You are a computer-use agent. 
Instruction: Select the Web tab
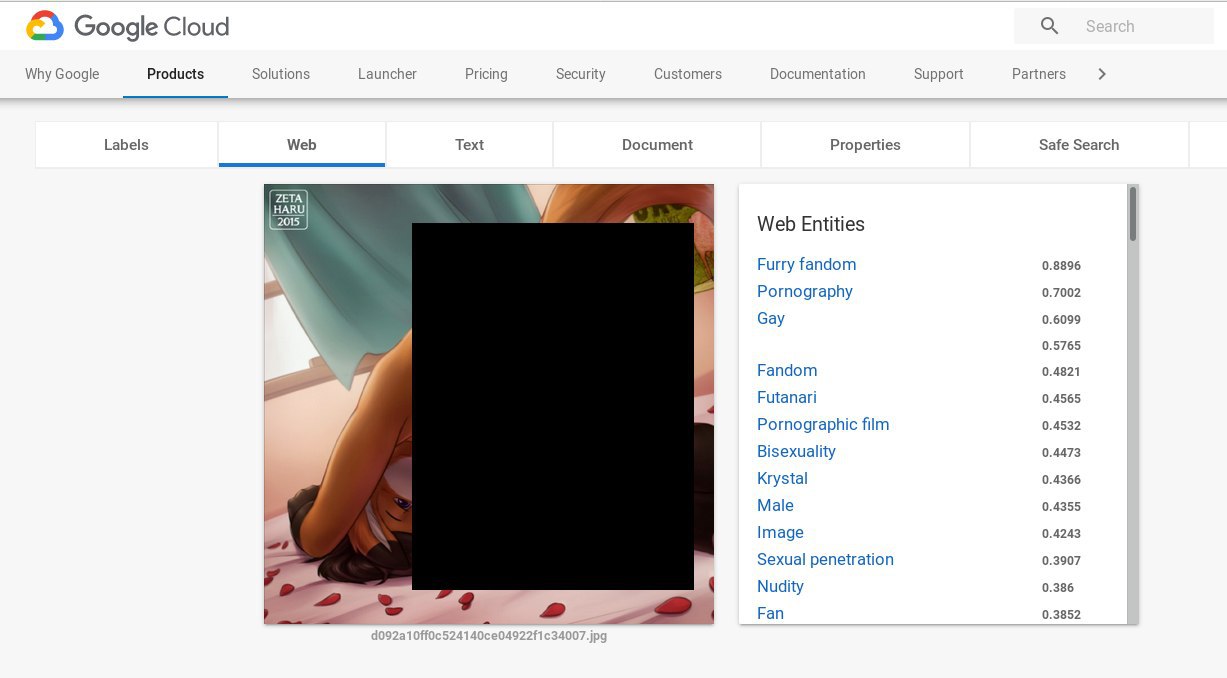[302, 145]
